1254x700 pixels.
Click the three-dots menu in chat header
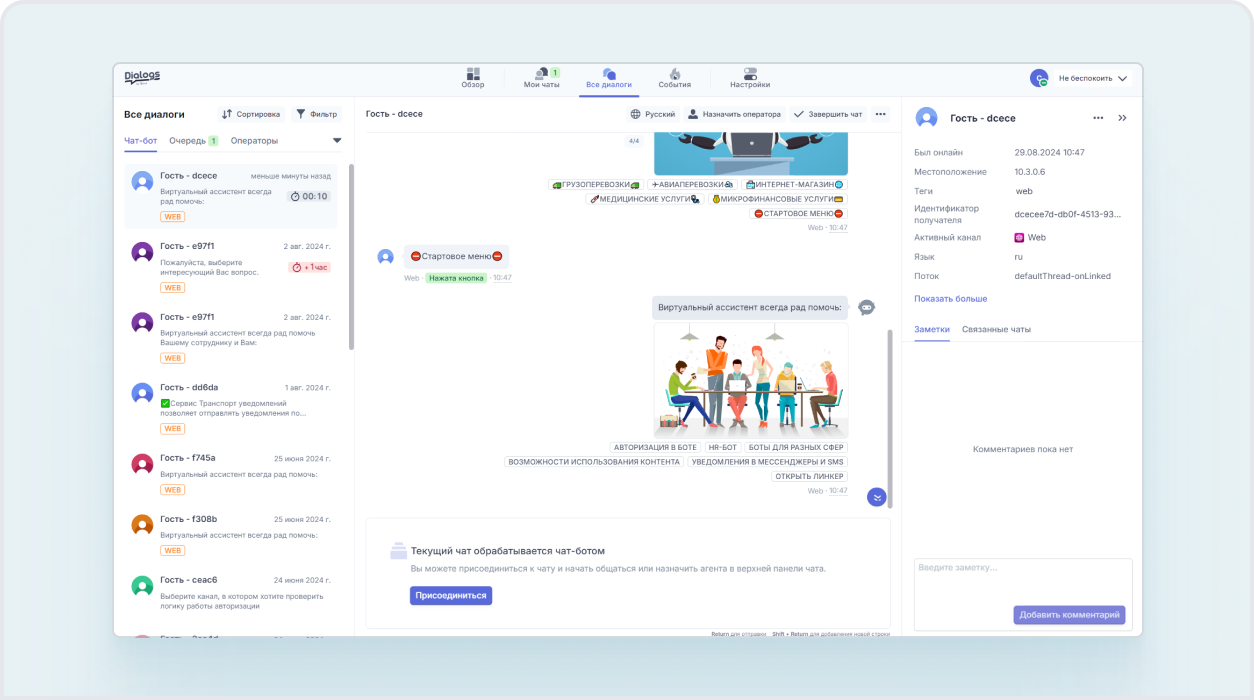tap(880, 114)
